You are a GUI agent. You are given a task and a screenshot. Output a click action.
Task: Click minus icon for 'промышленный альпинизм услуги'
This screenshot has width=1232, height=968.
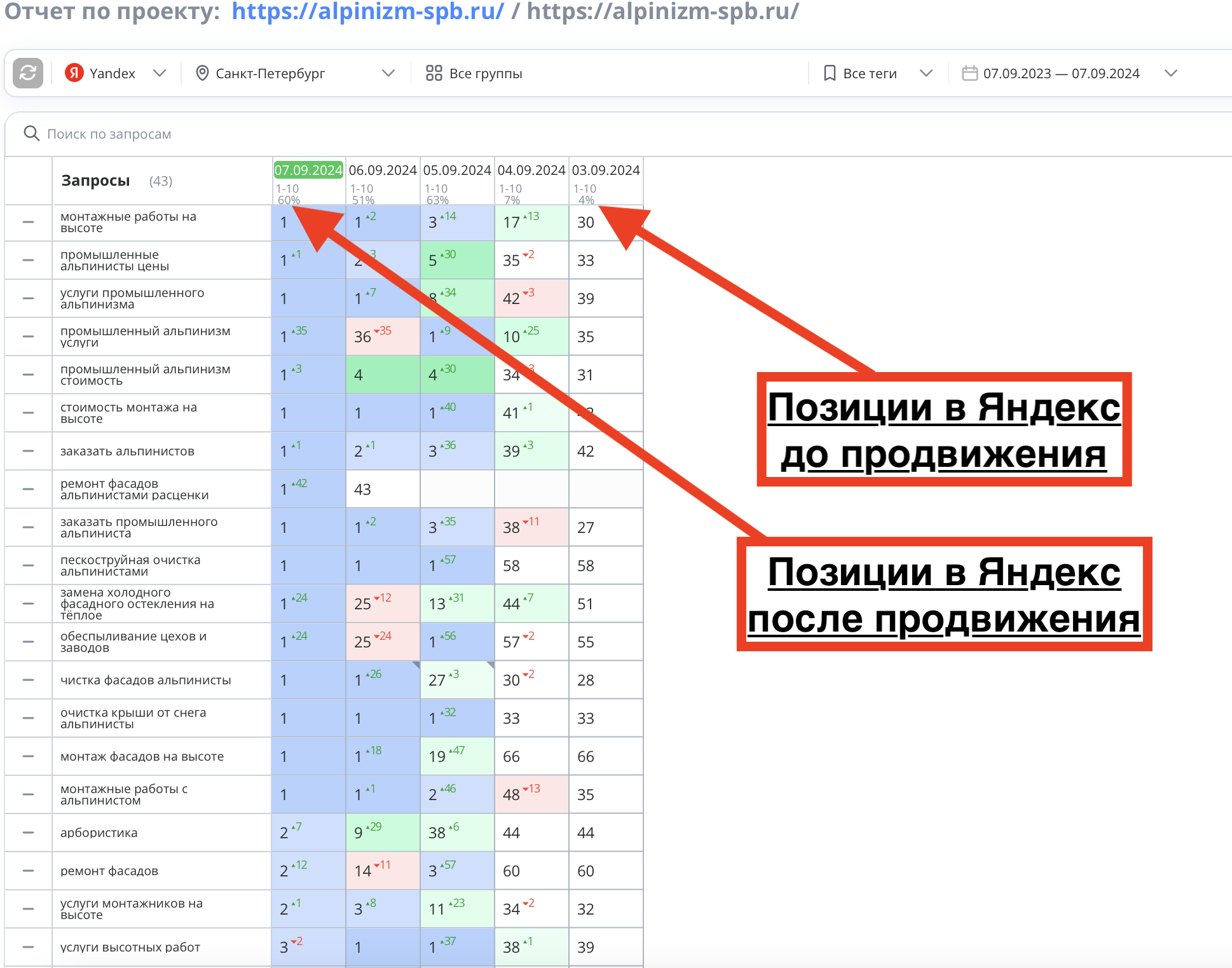[28, 336]
